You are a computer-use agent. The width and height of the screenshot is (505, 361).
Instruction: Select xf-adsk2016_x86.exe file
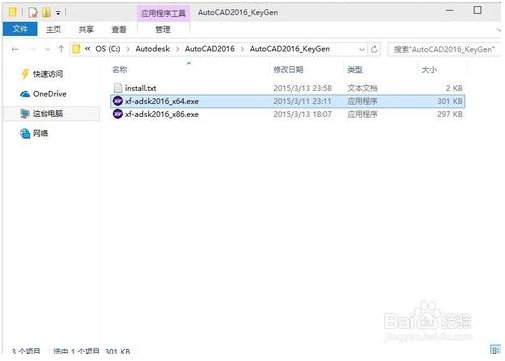(x=288, y=114)
